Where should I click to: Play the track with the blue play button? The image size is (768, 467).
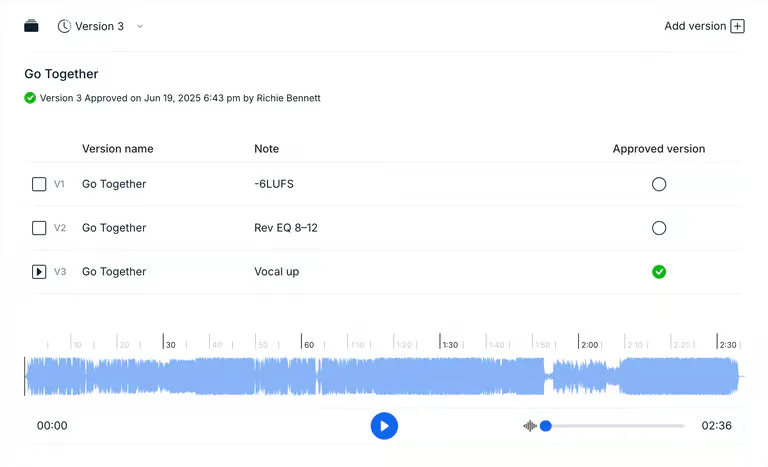(384, 426)
